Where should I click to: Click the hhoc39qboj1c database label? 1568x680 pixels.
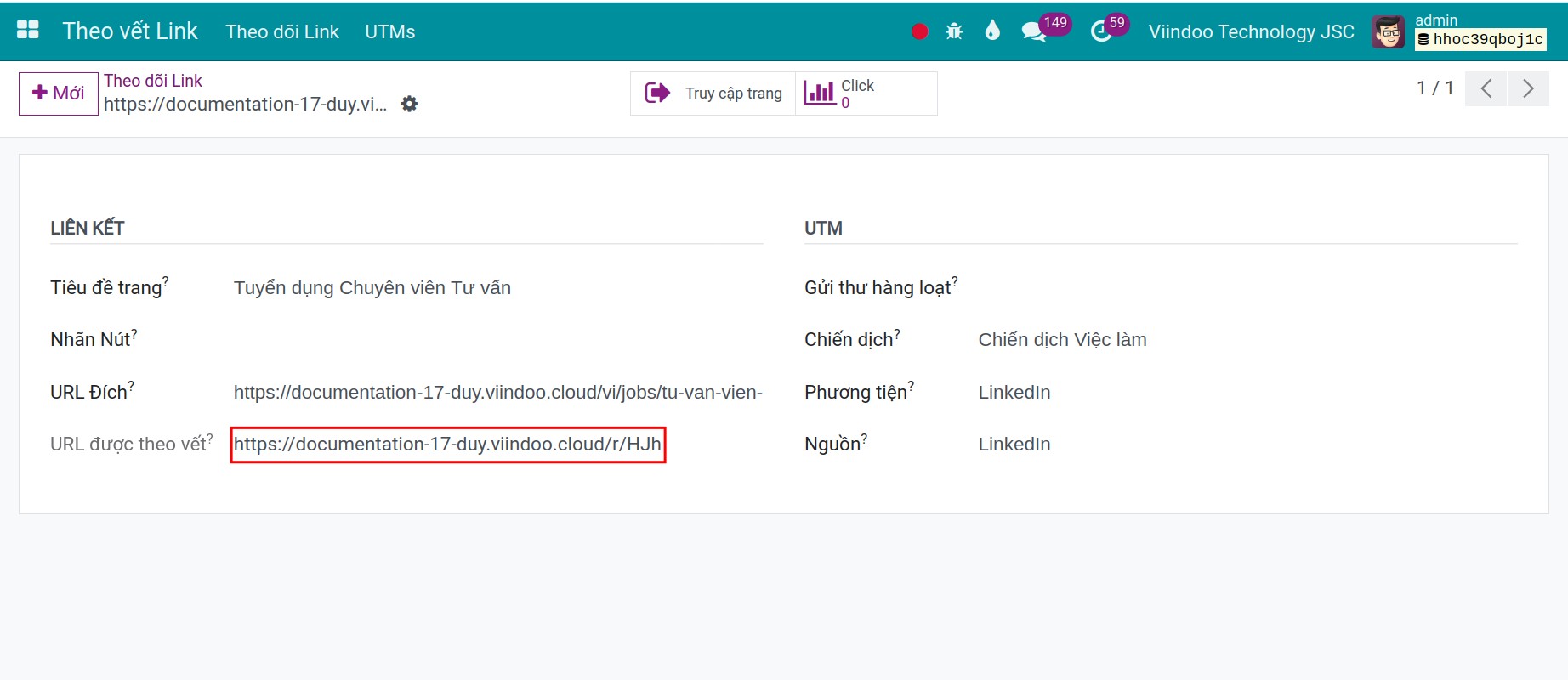1480,39
